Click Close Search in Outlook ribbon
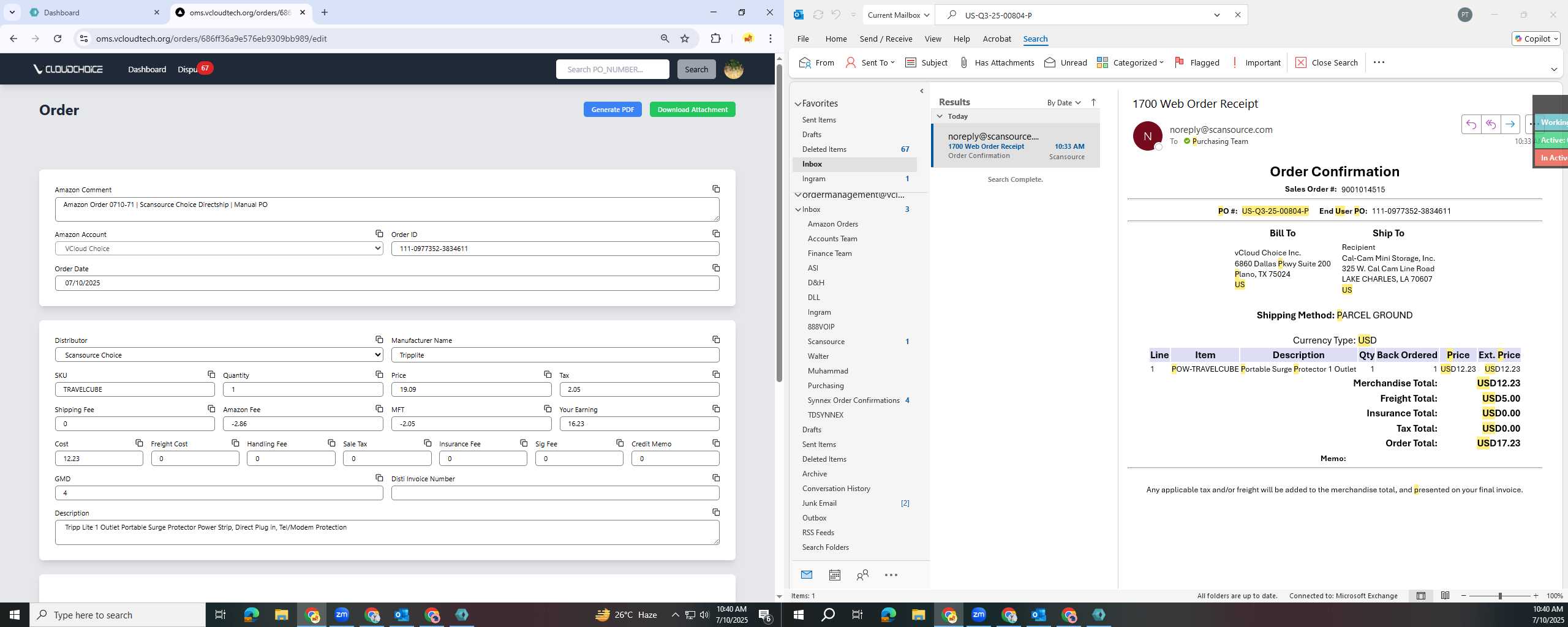 [1327, 62]
